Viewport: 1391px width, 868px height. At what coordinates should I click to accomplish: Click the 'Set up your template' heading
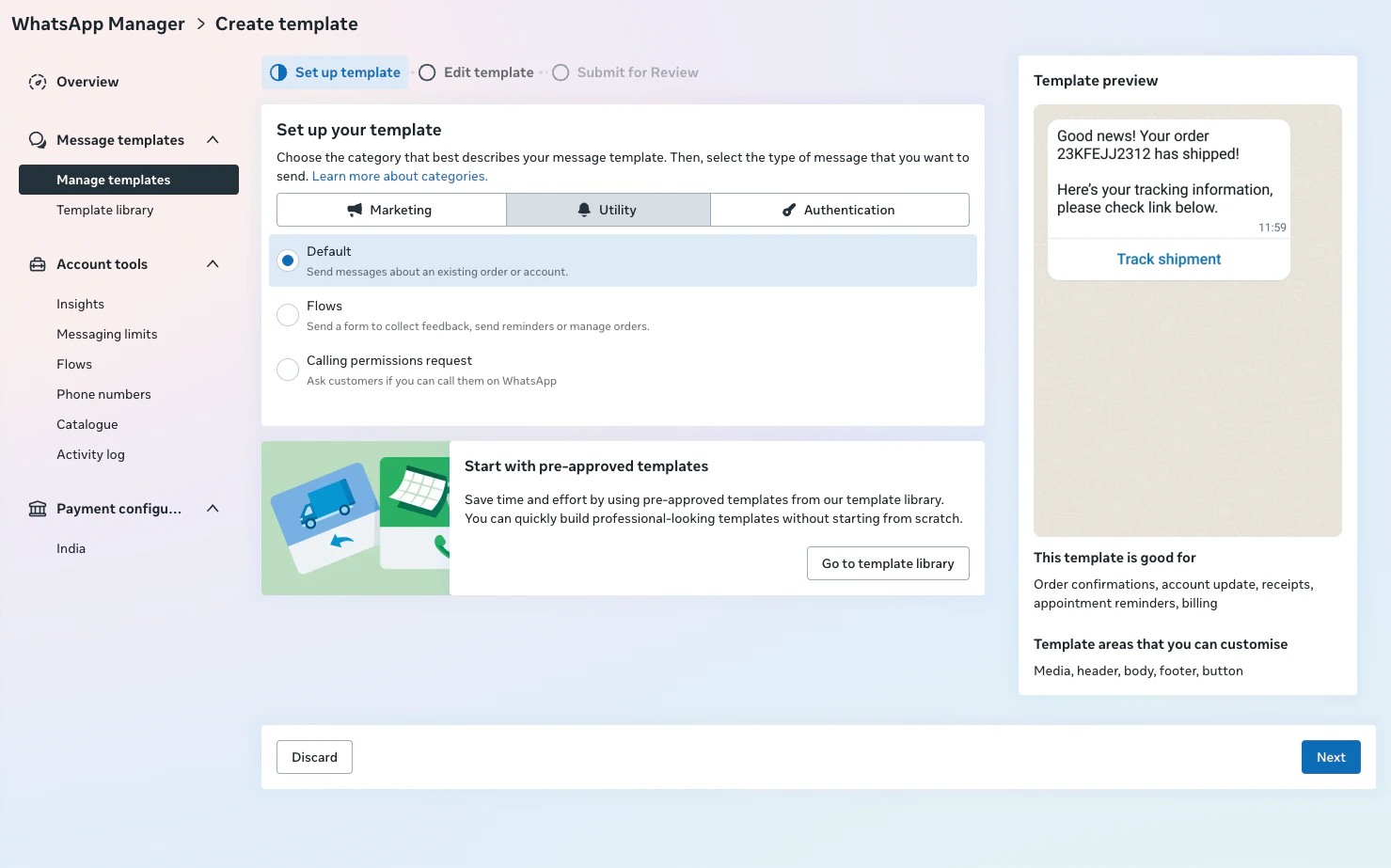click(x=359, y=130)
